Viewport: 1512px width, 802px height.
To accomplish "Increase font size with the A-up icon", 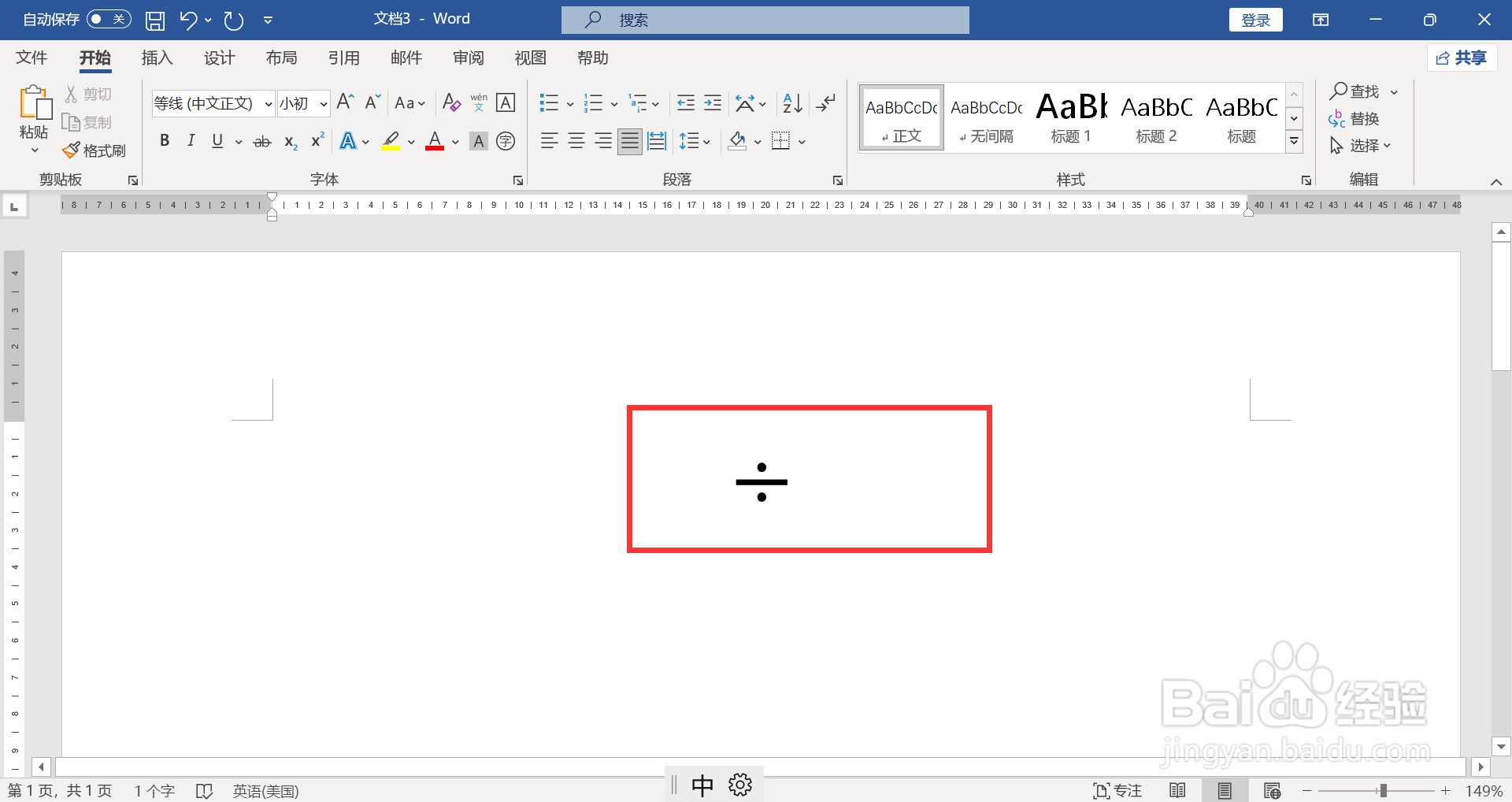I will (x=345, y=102).
